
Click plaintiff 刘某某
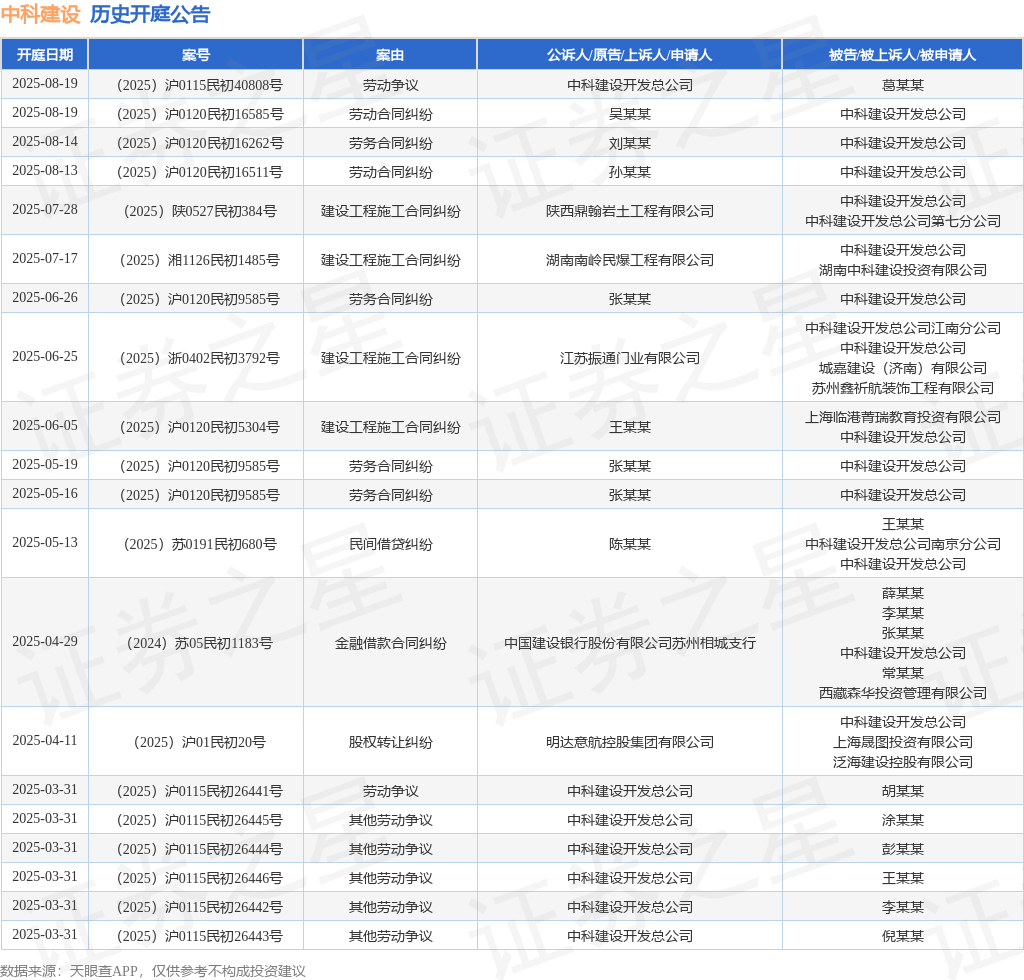pyautogui.click(x=630, y=143)
